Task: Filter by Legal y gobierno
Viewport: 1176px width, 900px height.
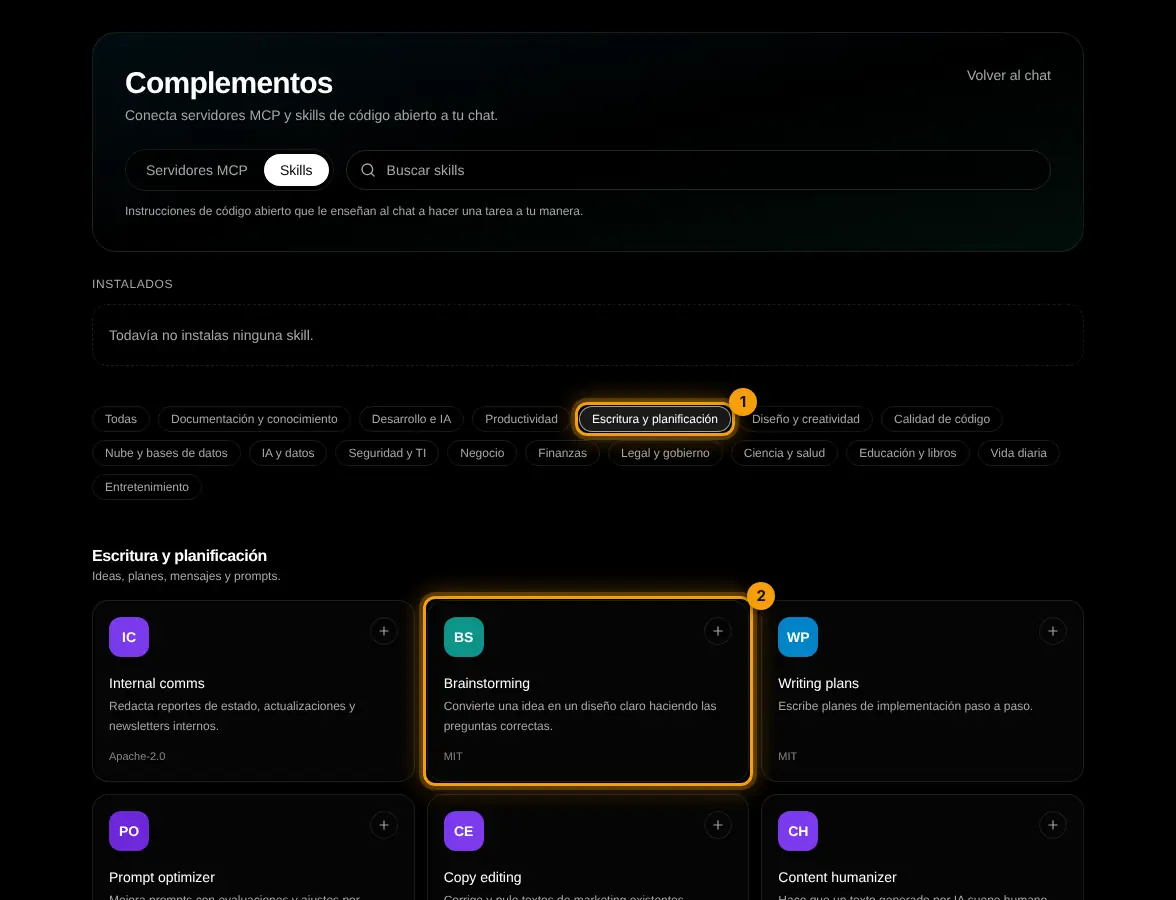Action: 665,453
